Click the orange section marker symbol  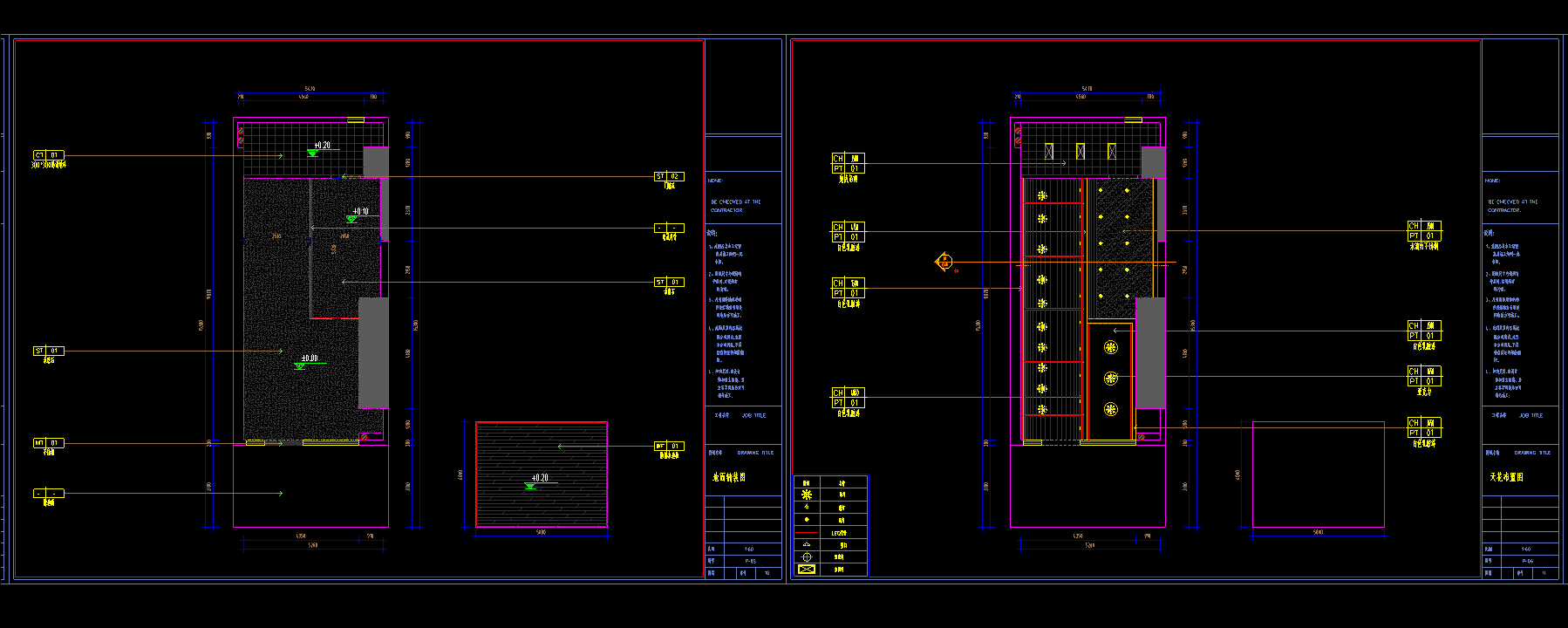tap(944, 262)
